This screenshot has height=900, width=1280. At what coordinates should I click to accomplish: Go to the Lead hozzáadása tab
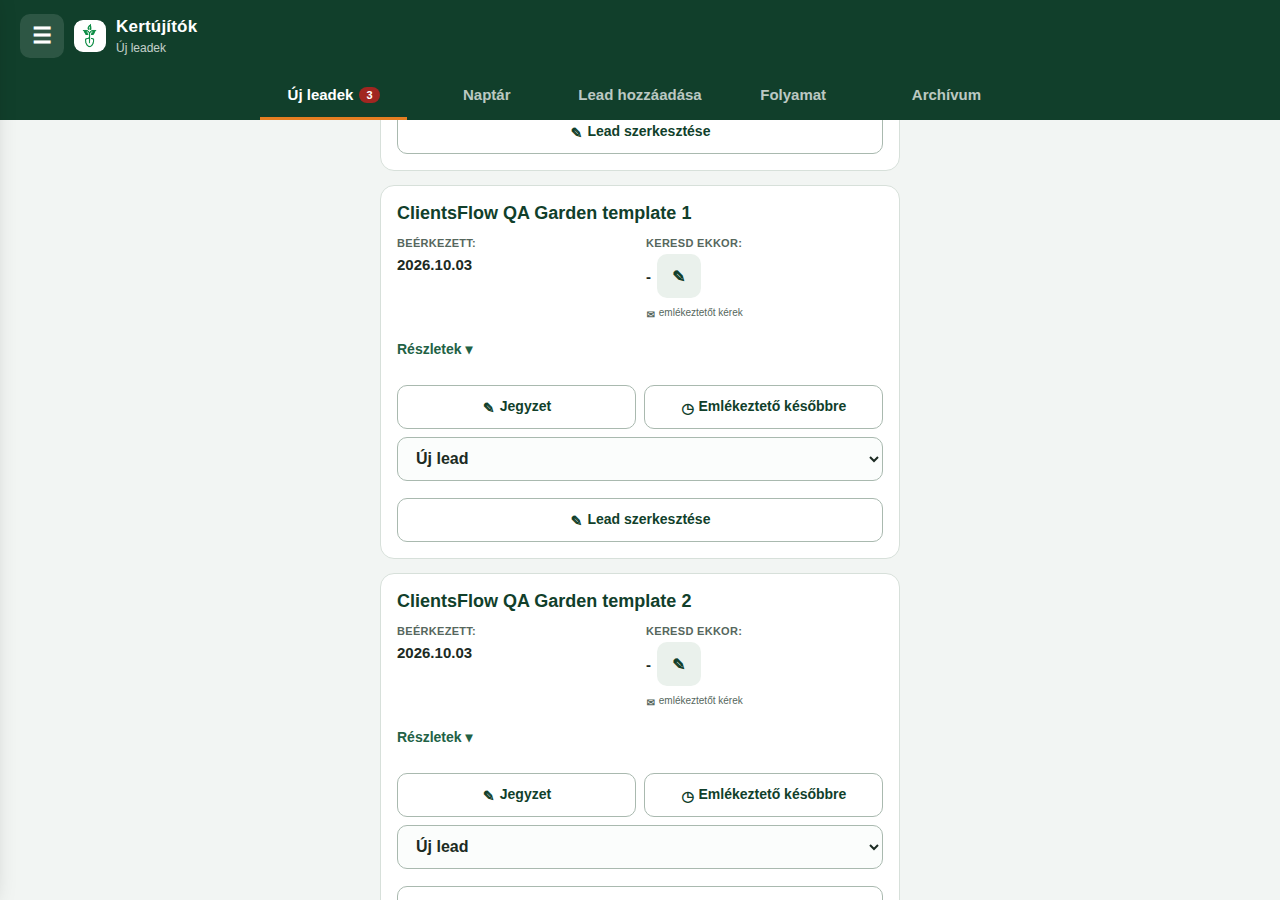coord(640,95)
